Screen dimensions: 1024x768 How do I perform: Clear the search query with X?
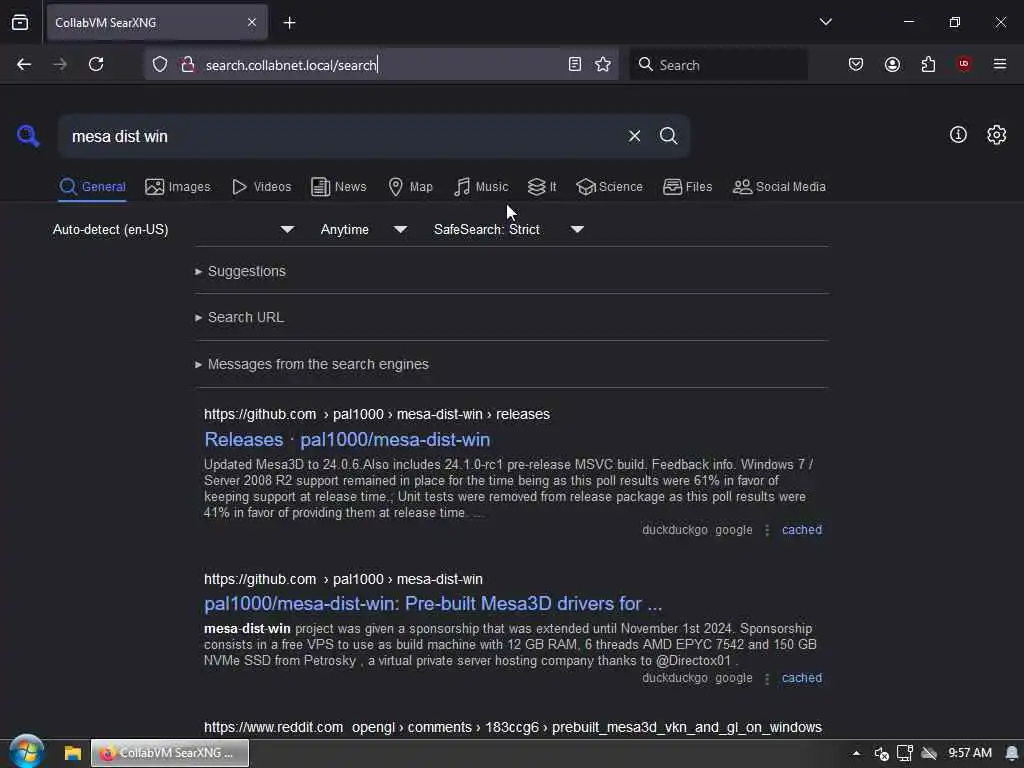pyautogui.click(x=634, y=136)
